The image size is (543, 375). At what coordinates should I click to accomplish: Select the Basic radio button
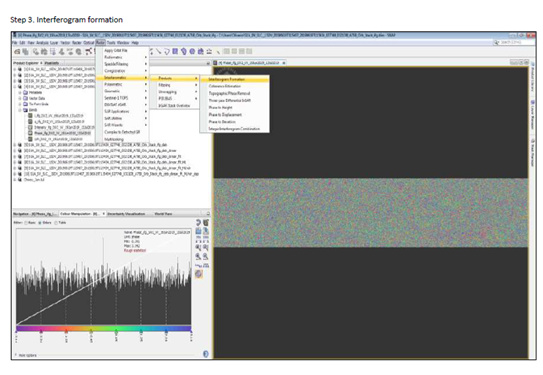27,223
